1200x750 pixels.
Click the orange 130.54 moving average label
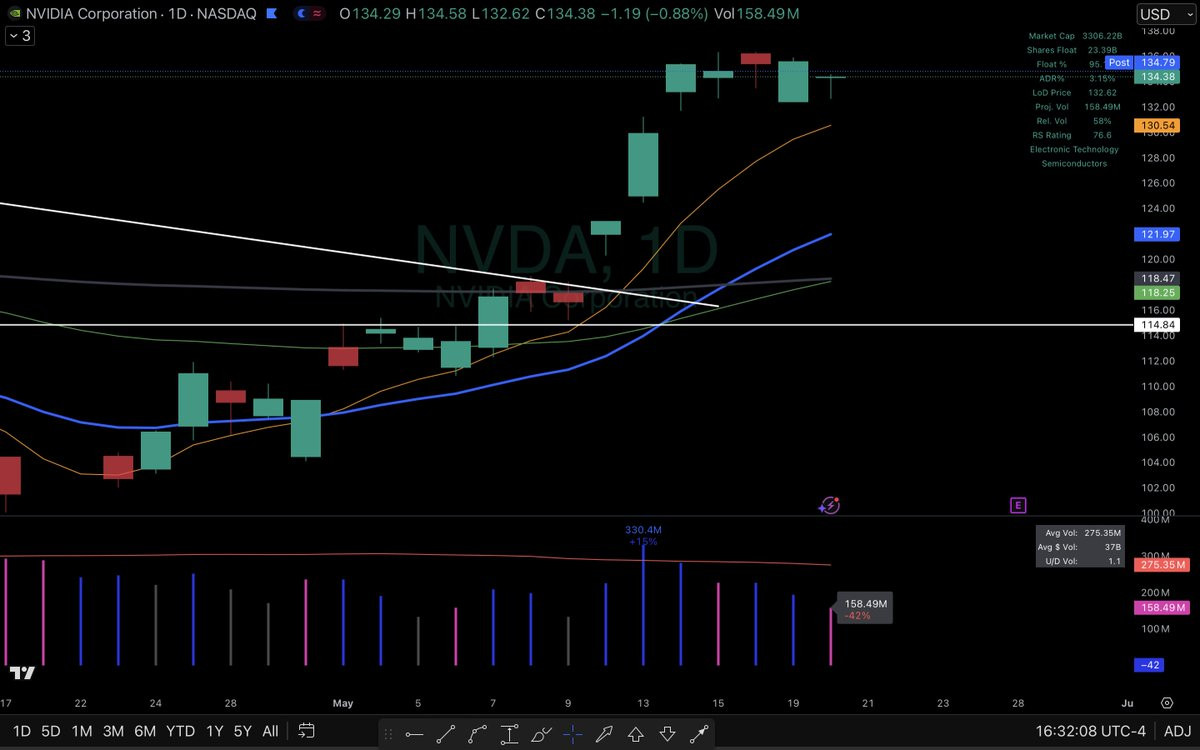[x=1159, y=125]
